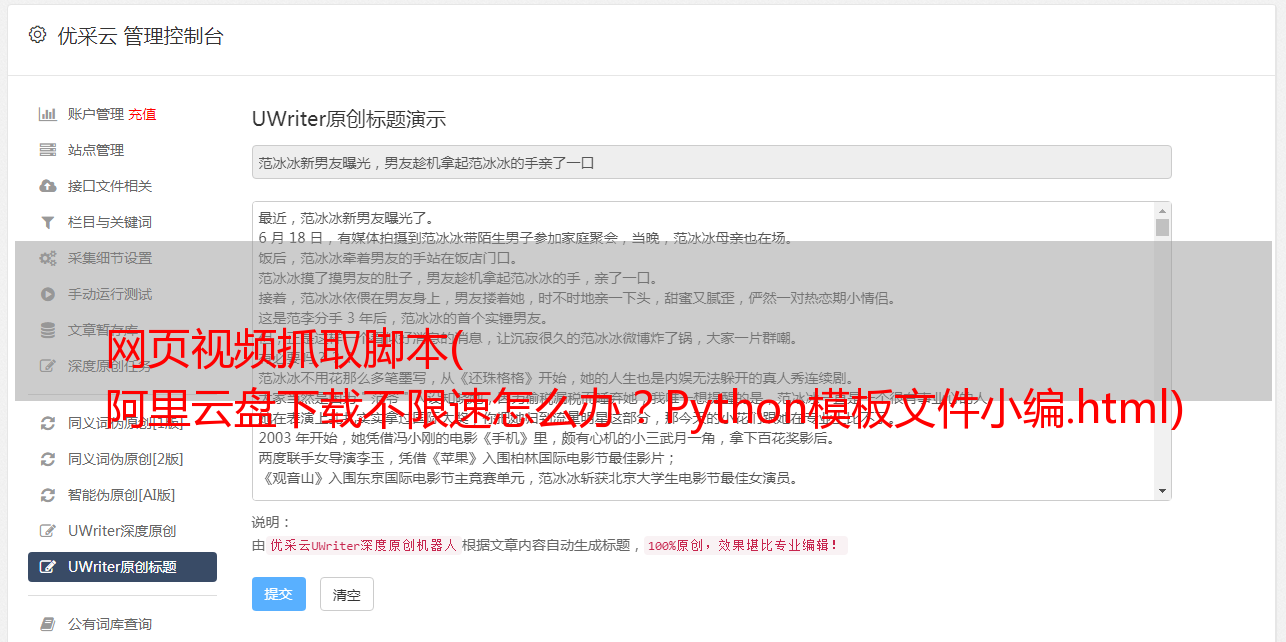
Task: Click the text area scrollbar down arrow
Action: click(x=1162, y=491)
